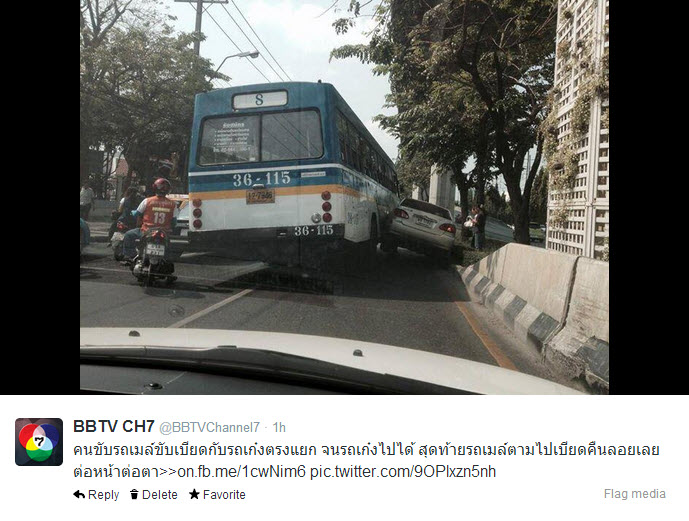This screenshot has width=689, height=521.
Task: Follow the on.fb.me/1cwNim6 link
Action: tap(241, 472)
